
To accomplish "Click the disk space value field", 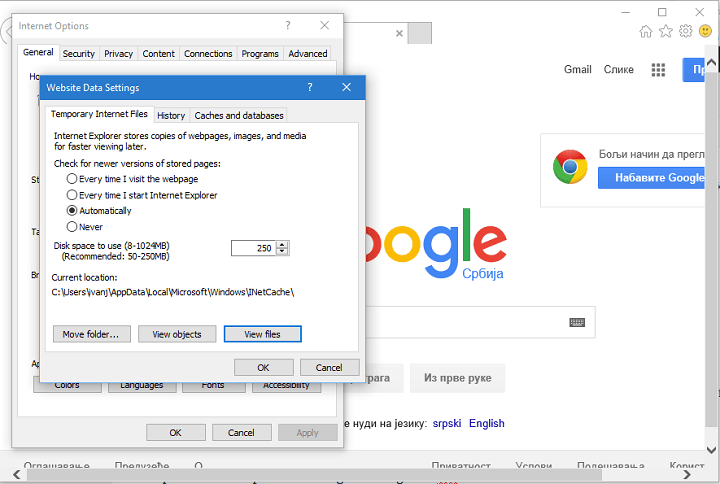I will click(x=254, y=248).
